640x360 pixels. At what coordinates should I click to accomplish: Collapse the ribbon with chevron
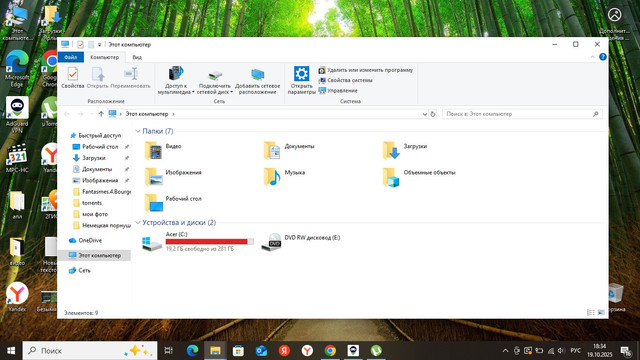tap(592, 57)
